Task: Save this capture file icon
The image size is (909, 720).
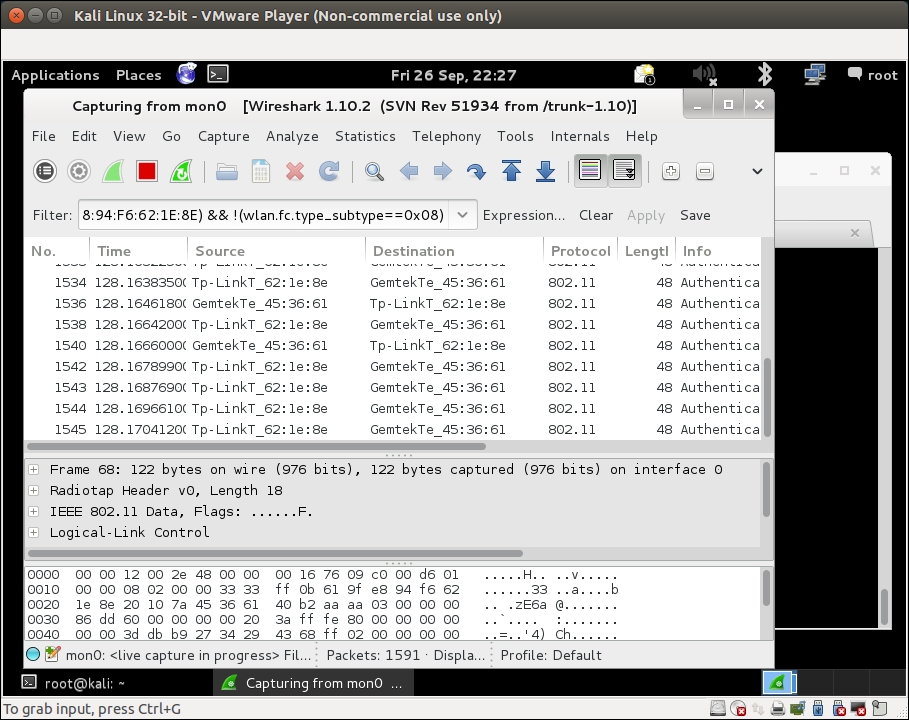Action: [x=261, y=171]
